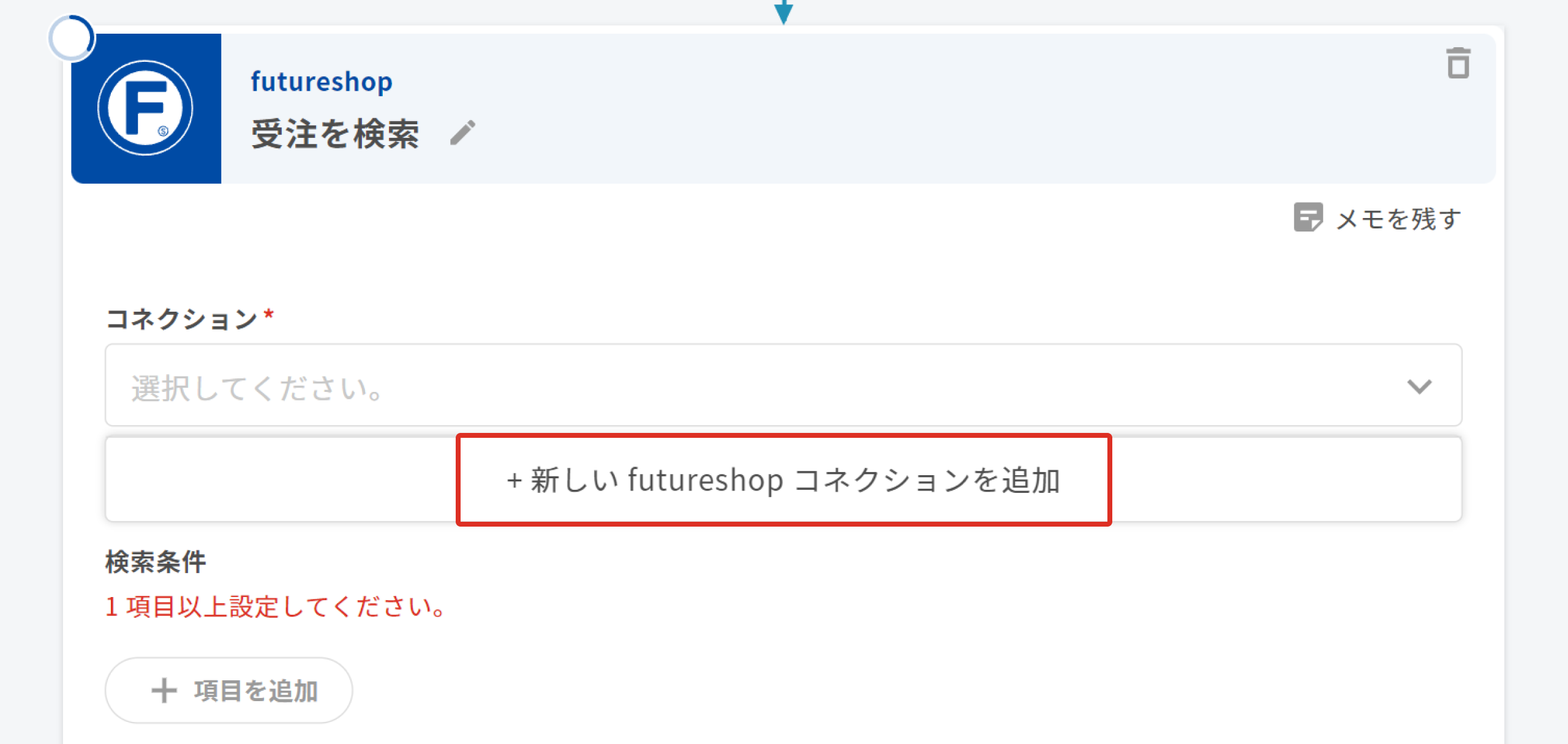Open the 選択してください connection select box
The image size is (1568, 744).
point(735,386)
